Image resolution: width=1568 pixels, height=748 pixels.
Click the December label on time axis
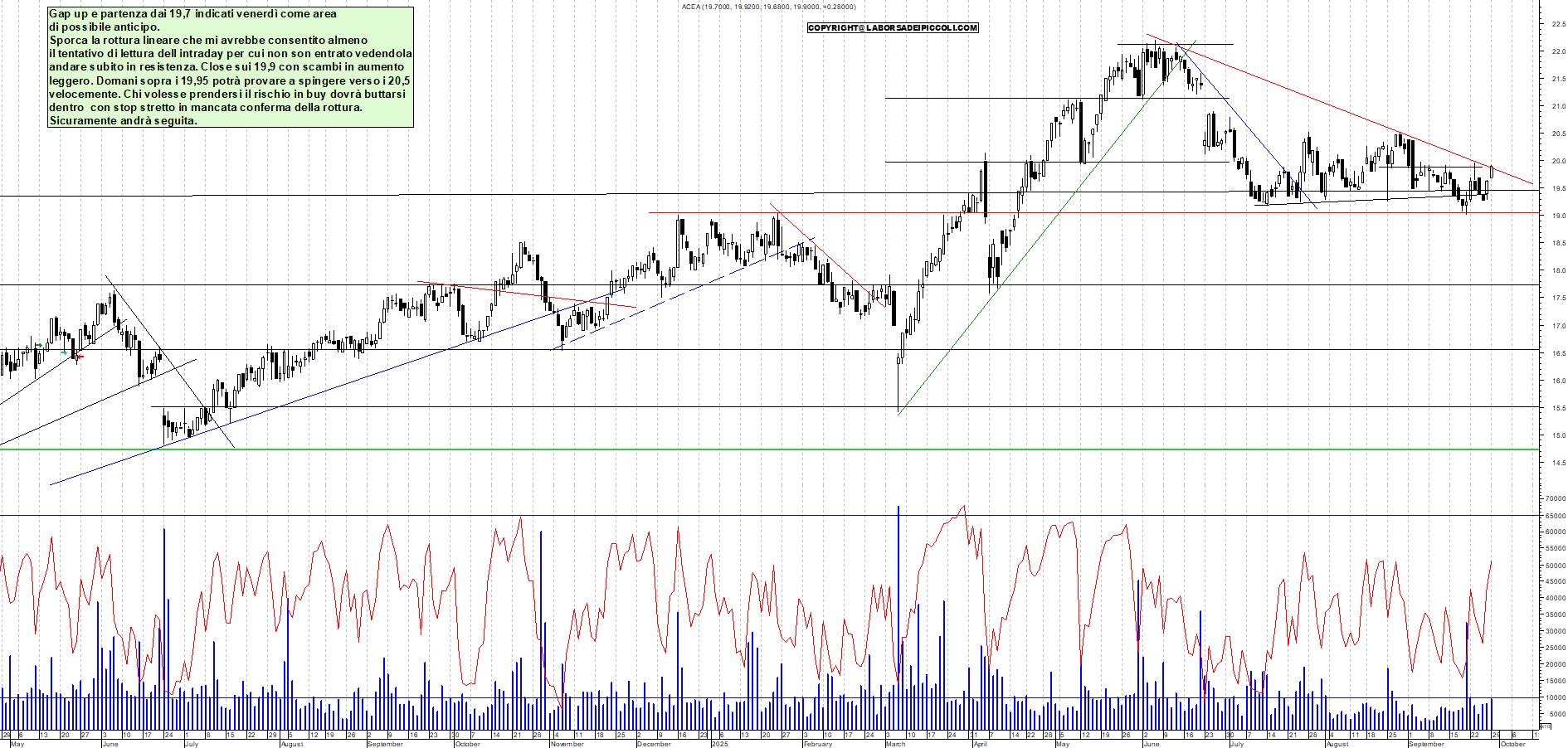[654, 744]
